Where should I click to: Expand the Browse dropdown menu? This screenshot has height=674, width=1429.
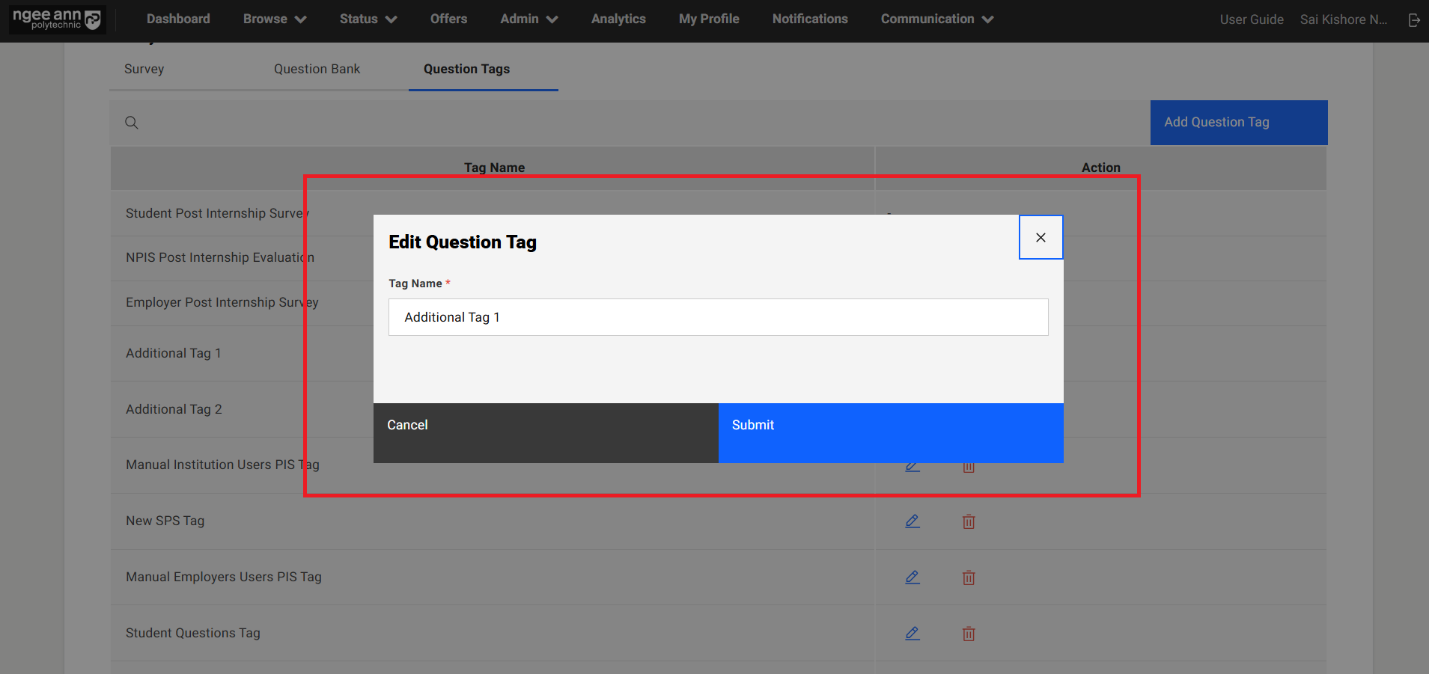[x=274, y=19]
